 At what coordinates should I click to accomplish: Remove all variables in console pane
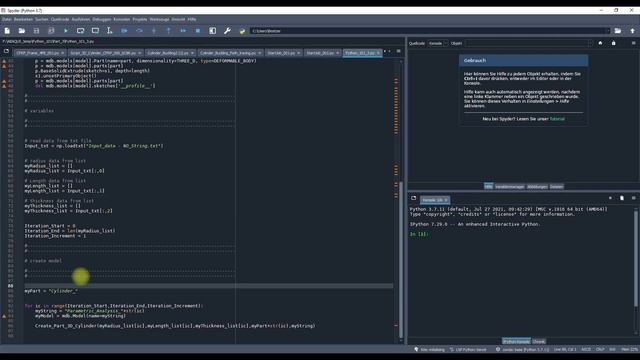click(622, 198)
